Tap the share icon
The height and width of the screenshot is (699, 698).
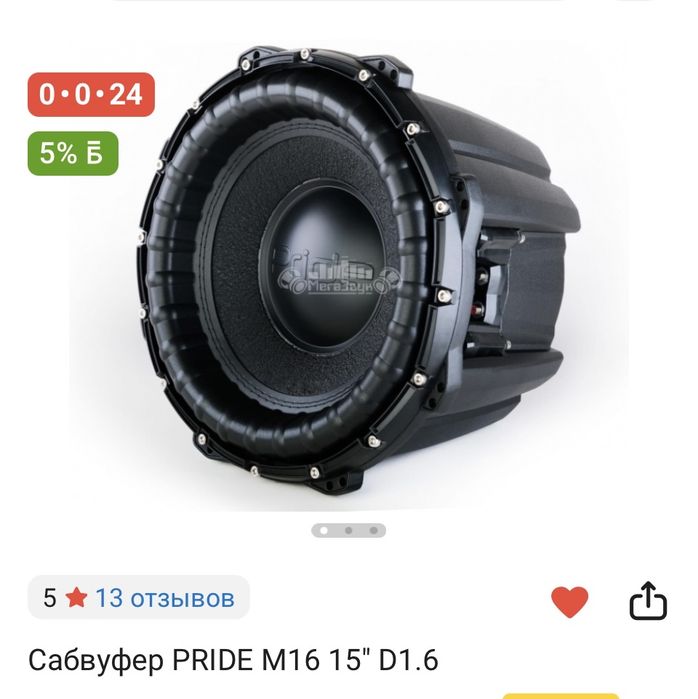[x=648, y=600]
